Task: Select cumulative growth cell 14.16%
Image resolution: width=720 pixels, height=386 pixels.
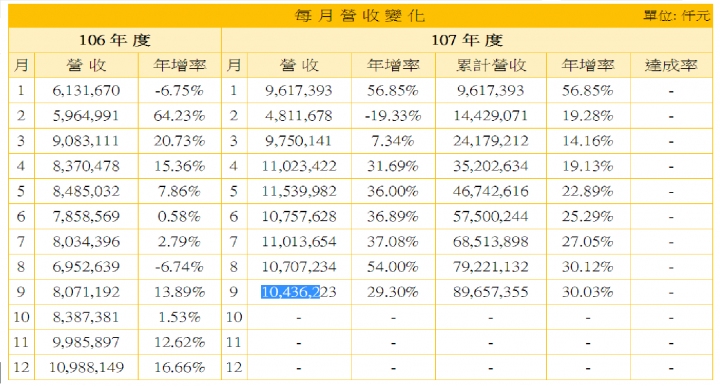Action: tap(588, 141)
